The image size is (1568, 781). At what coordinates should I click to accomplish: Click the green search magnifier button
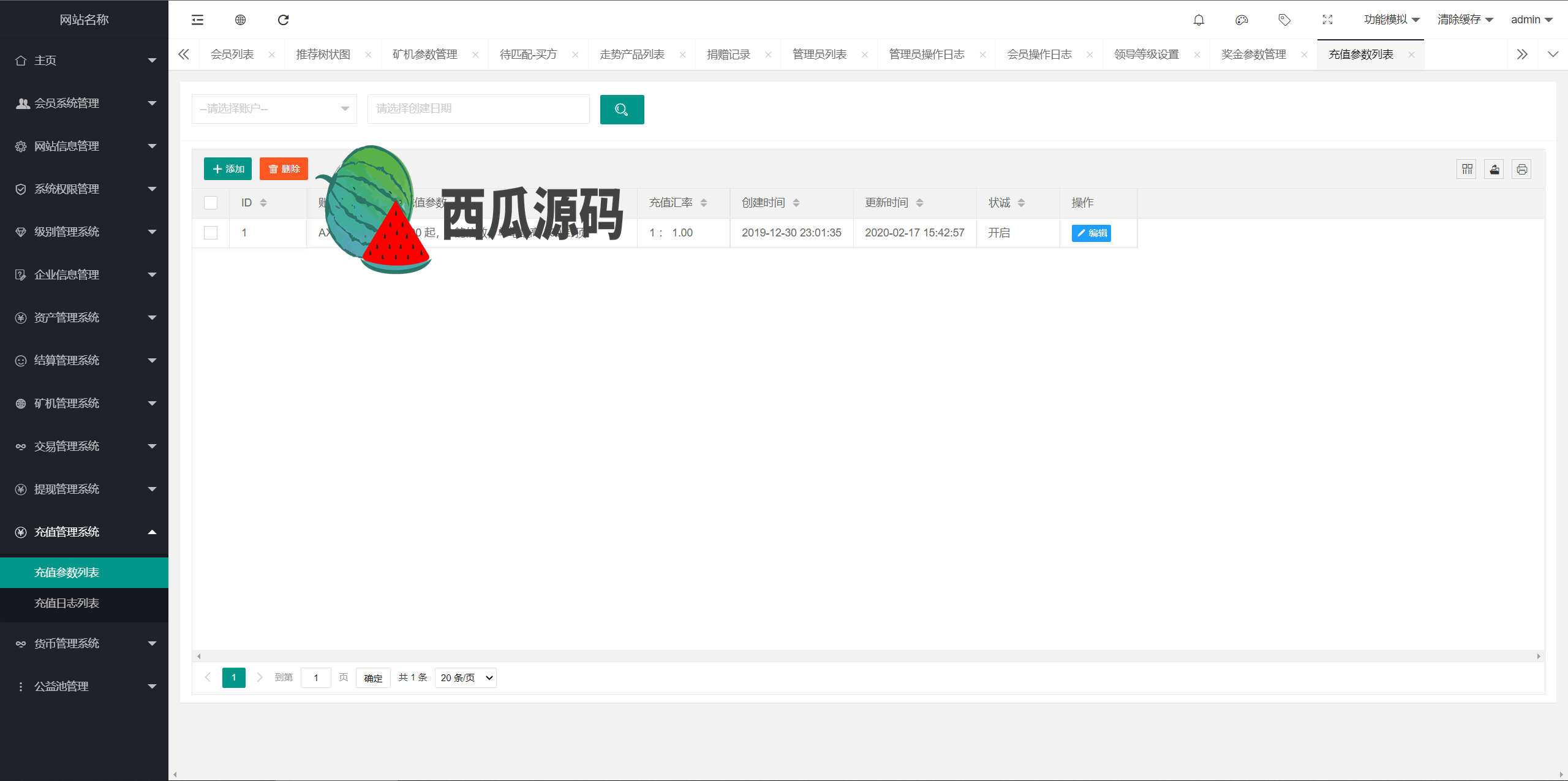[x=622, y=110]
